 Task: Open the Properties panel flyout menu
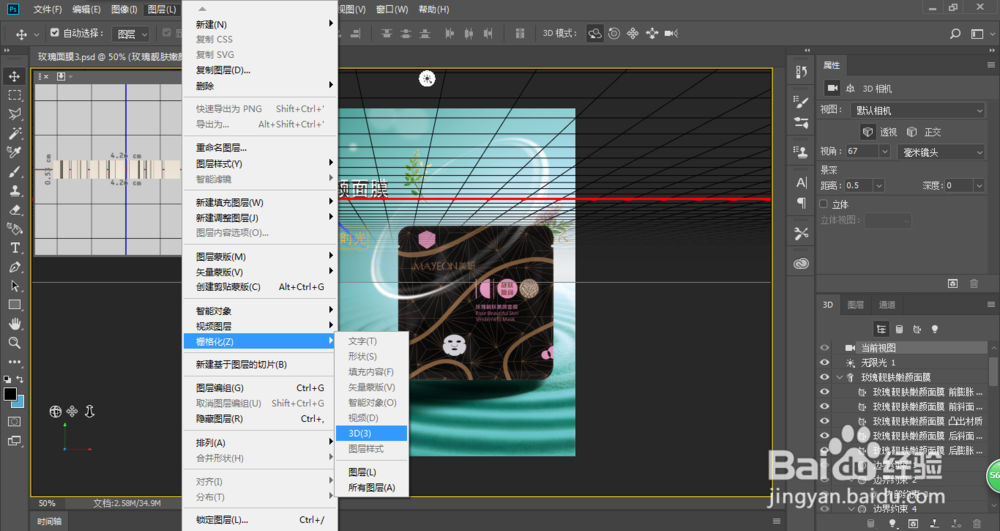tap(990, 65)
